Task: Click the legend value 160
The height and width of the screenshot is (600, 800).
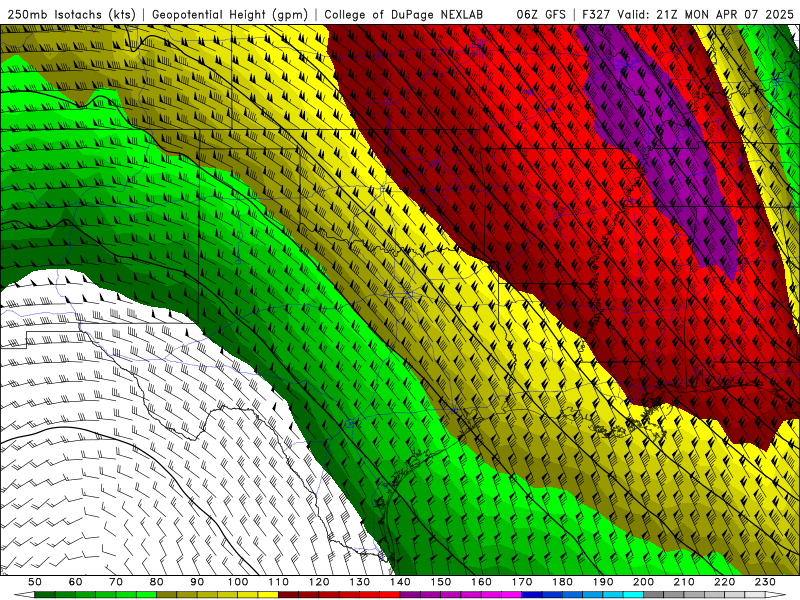Action: click(481, 582)
